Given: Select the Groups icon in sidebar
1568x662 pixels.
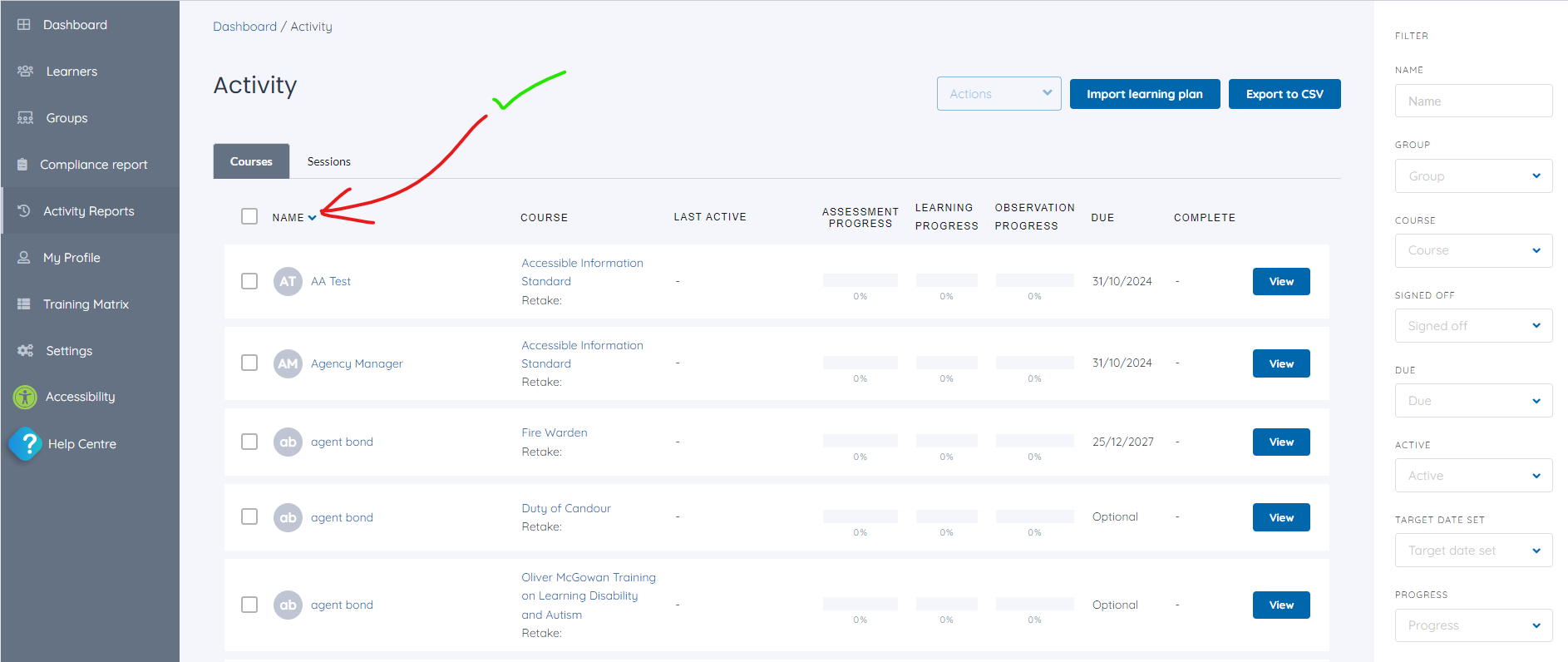Looking at the screenshot, I should coord(26,118).
